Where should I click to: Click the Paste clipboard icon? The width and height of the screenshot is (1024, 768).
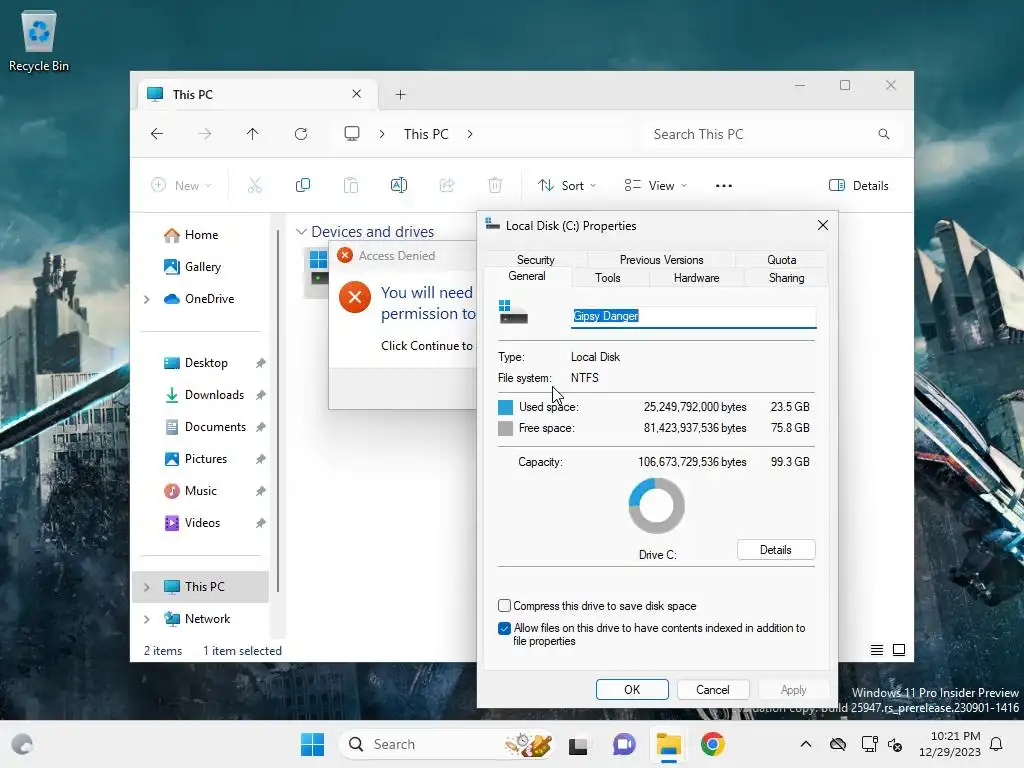tap(351, 185)
